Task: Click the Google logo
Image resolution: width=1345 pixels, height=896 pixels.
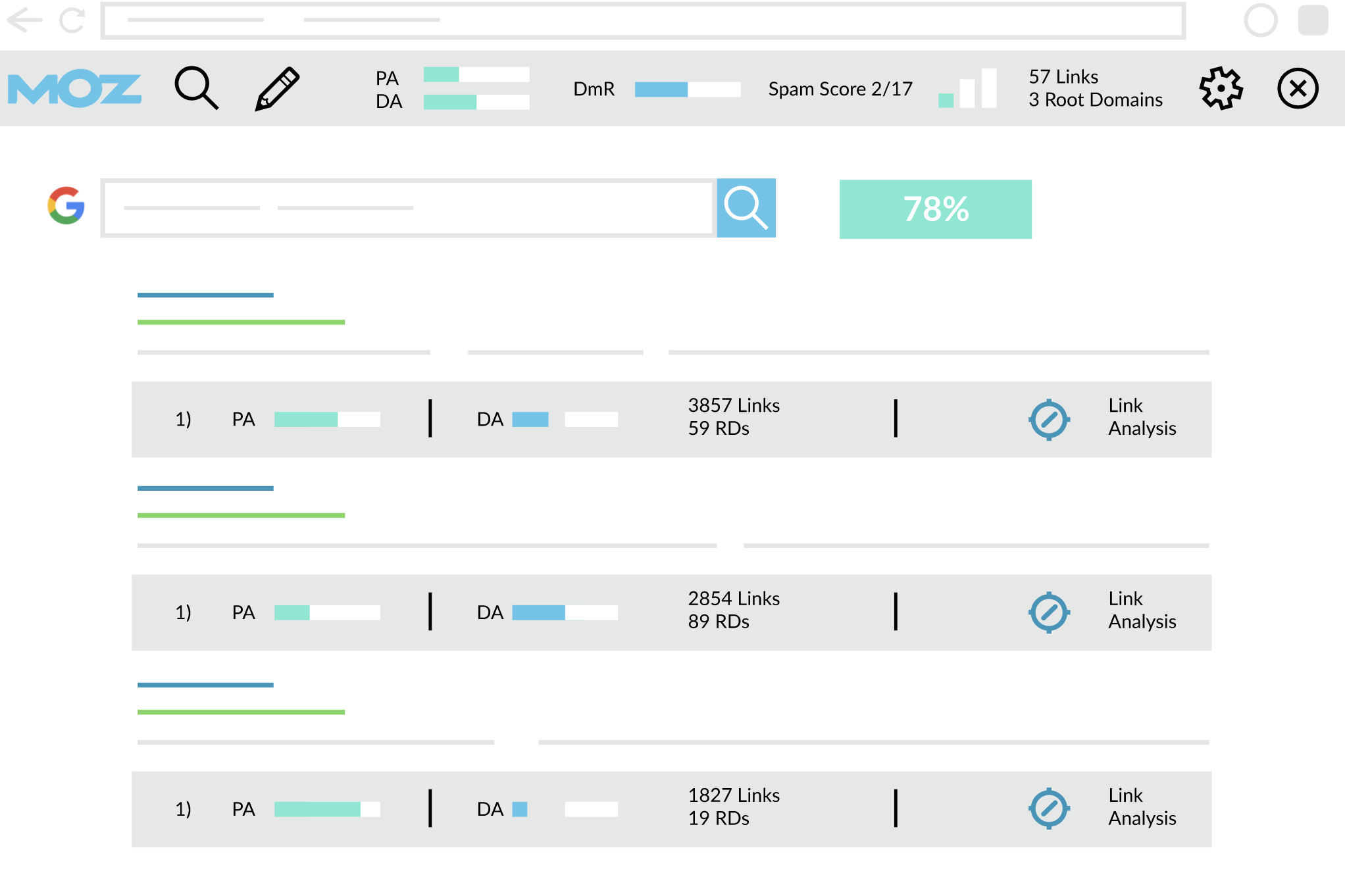Action: point(66,206)
